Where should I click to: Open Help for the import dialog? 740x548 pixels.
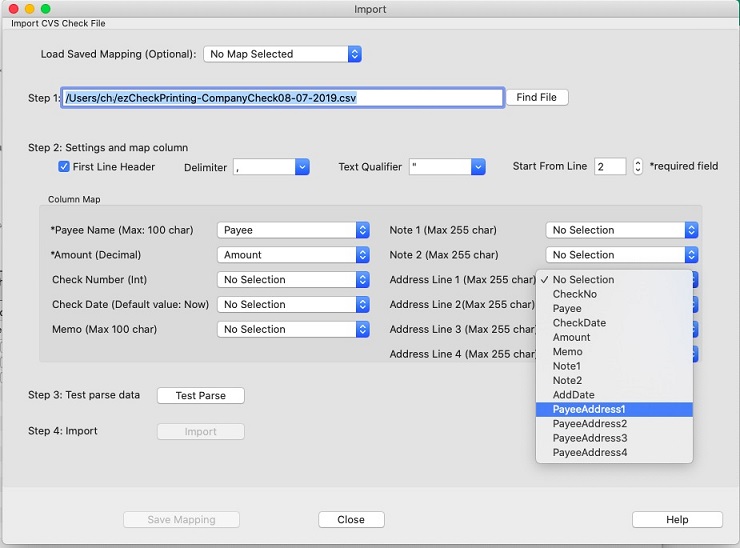[677, 520]
